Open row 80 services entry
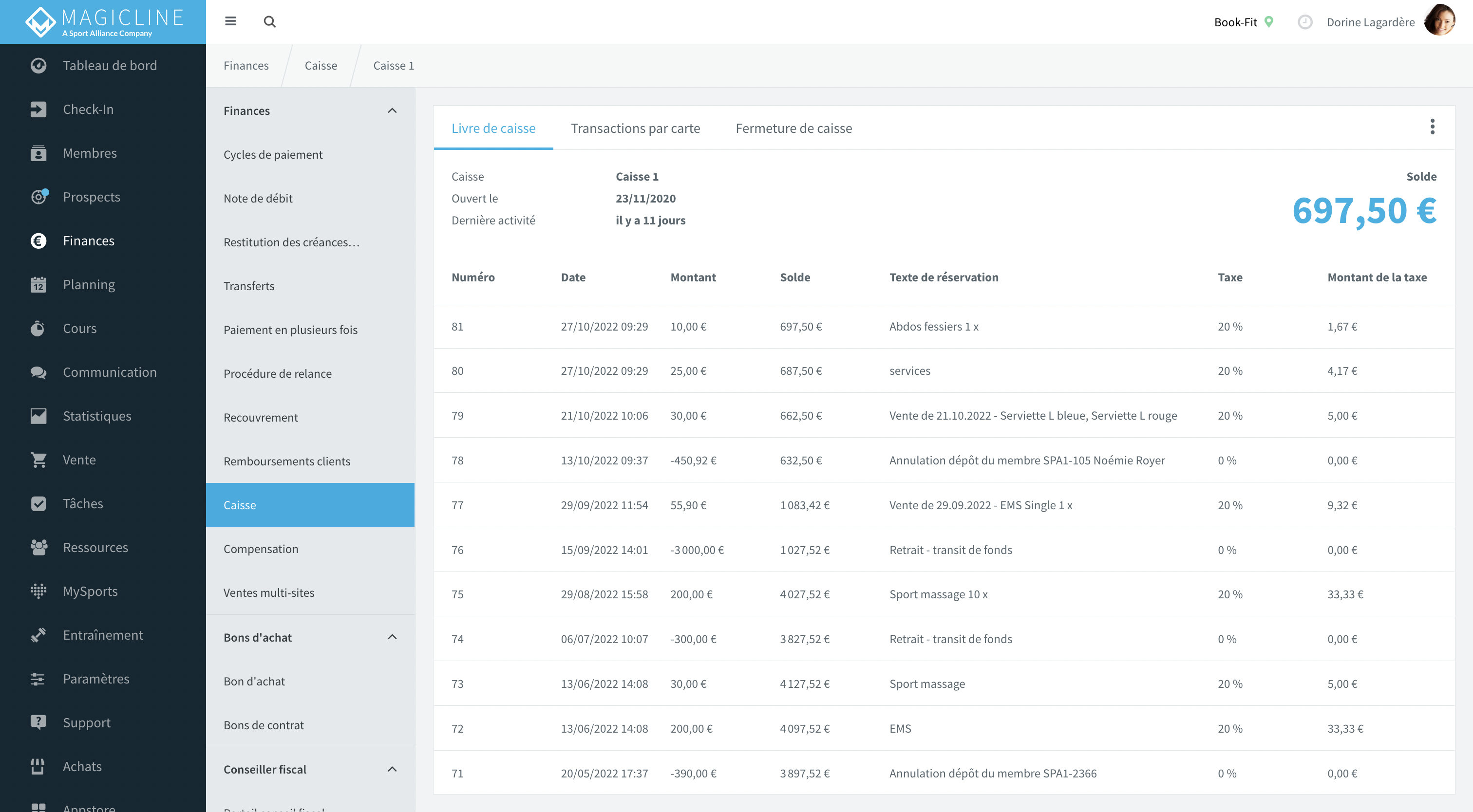The width and height of the screenshot is (1473, 812). click(x=944, y=371)
